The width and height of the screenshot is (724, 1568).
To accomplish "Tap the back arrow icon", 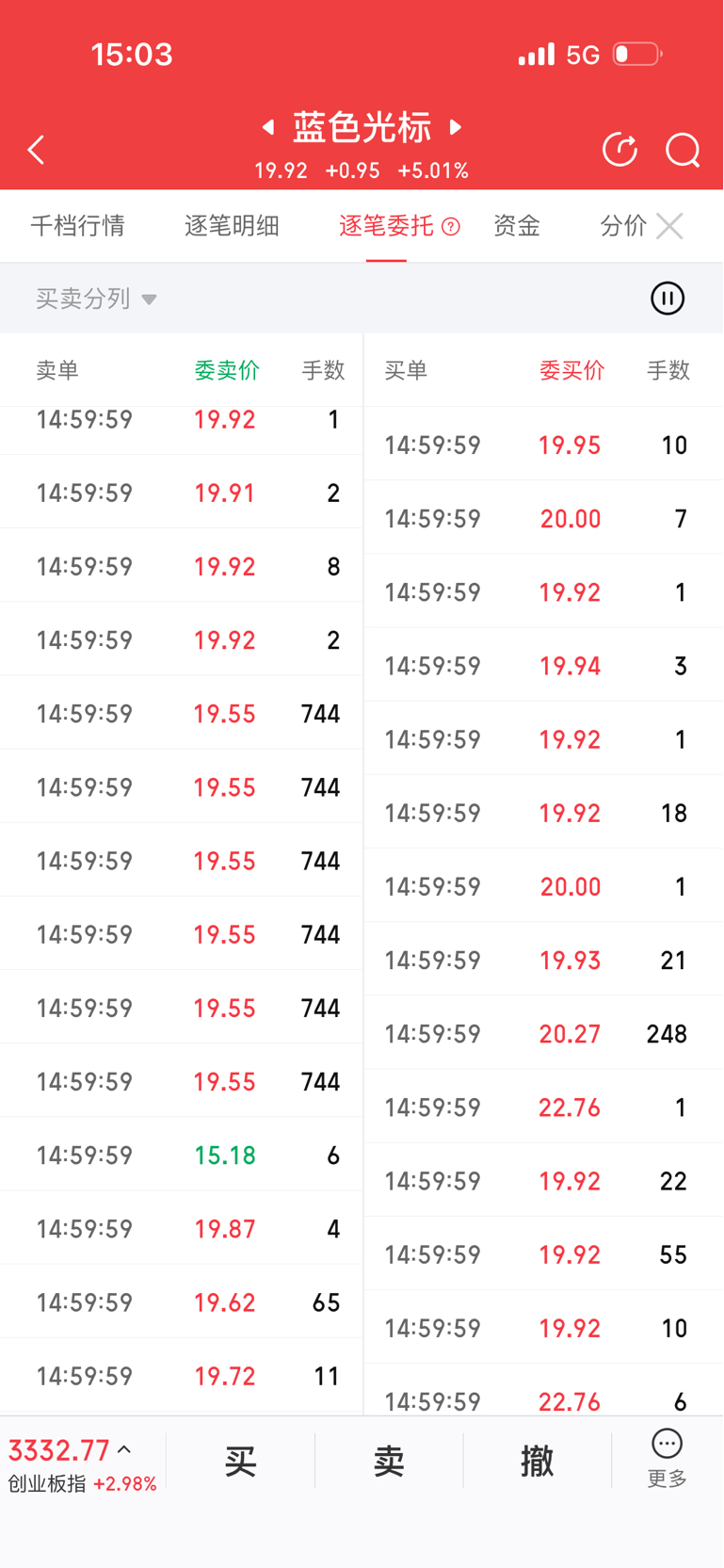I will coord(37,150).
